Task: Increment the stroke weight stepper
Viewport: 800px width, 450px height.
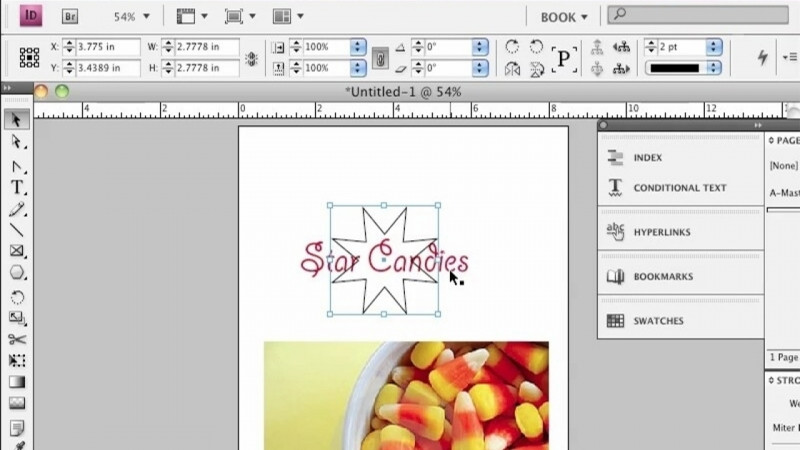Action: 651,43
